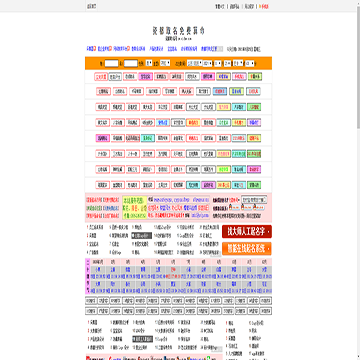
Task: Click the first name input box in the orange bar
Action: [111, 63]
